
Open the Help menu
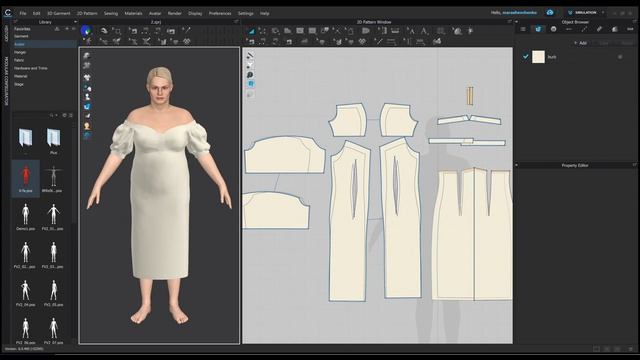(x=264, y=13)
